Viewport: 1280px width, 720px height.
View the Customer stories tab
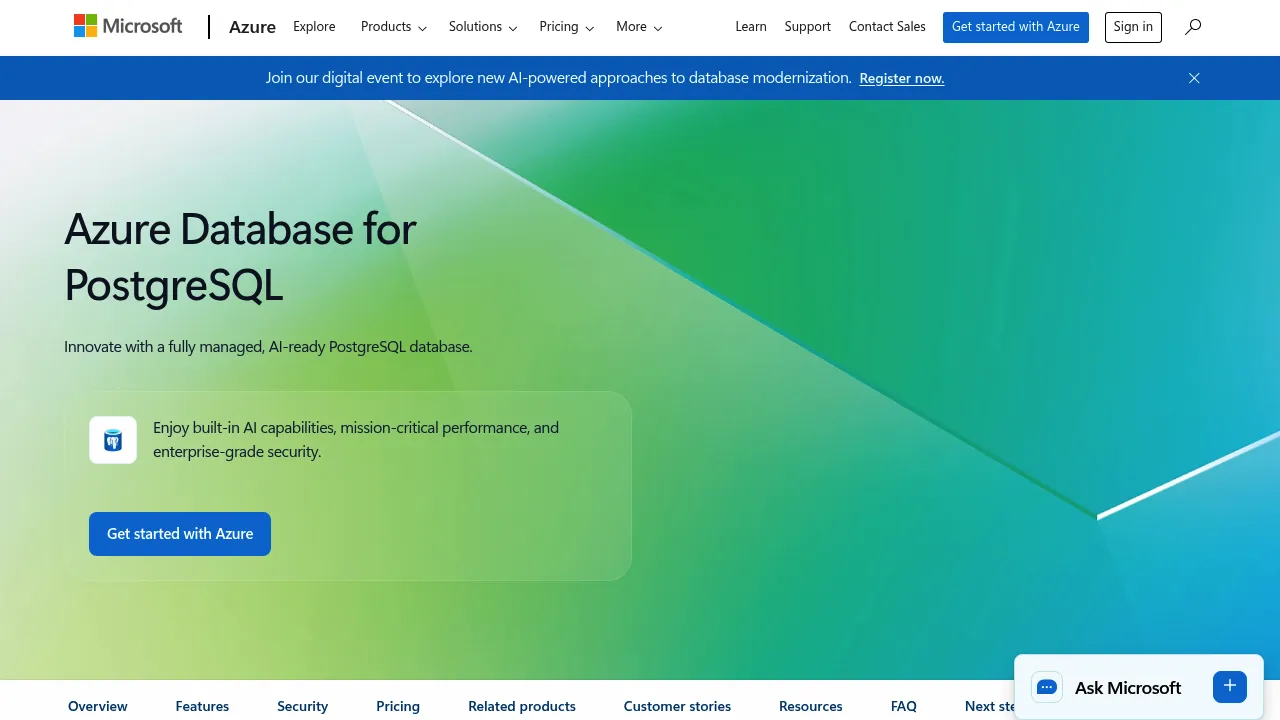tap(677, 706)
